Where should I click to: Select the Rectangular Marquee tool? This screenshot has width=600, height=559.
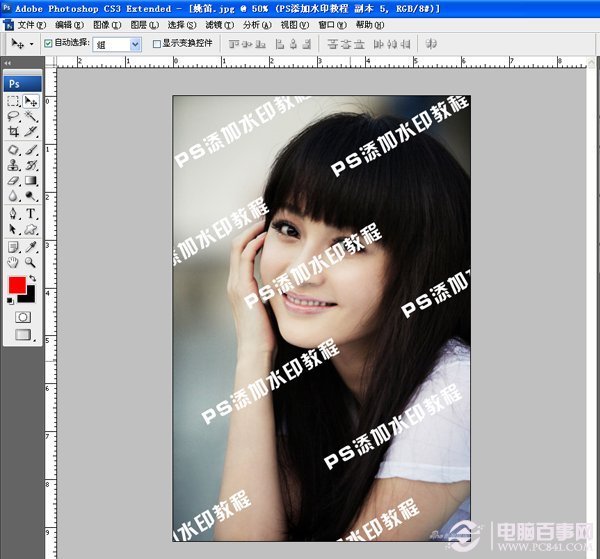tap(14, 101)
